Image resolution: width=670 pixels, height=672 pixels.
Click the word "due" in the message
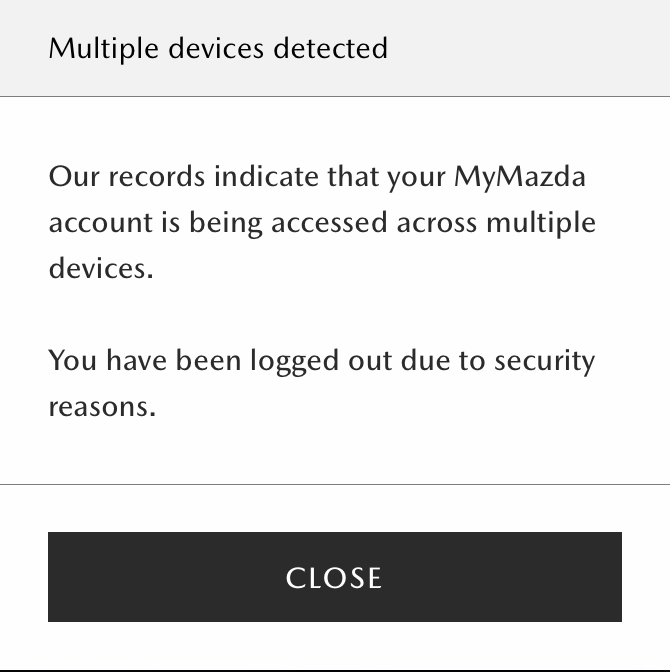tap(425, 360)
